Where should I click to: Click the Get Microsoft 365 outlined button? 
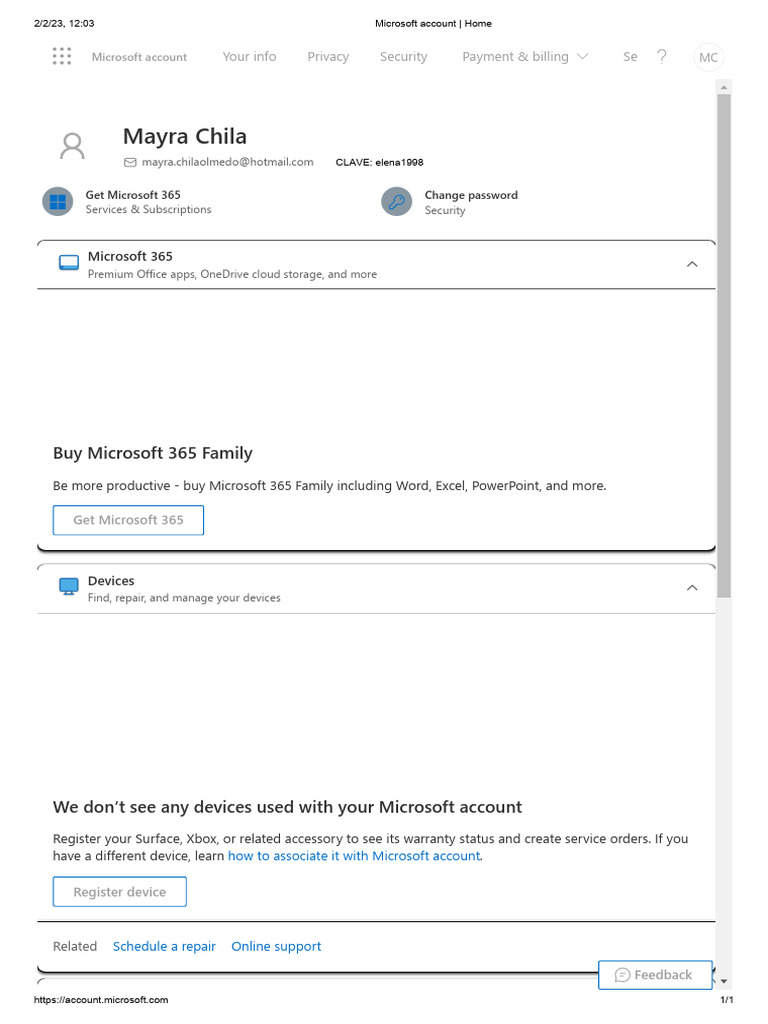(x=128, y=520)
